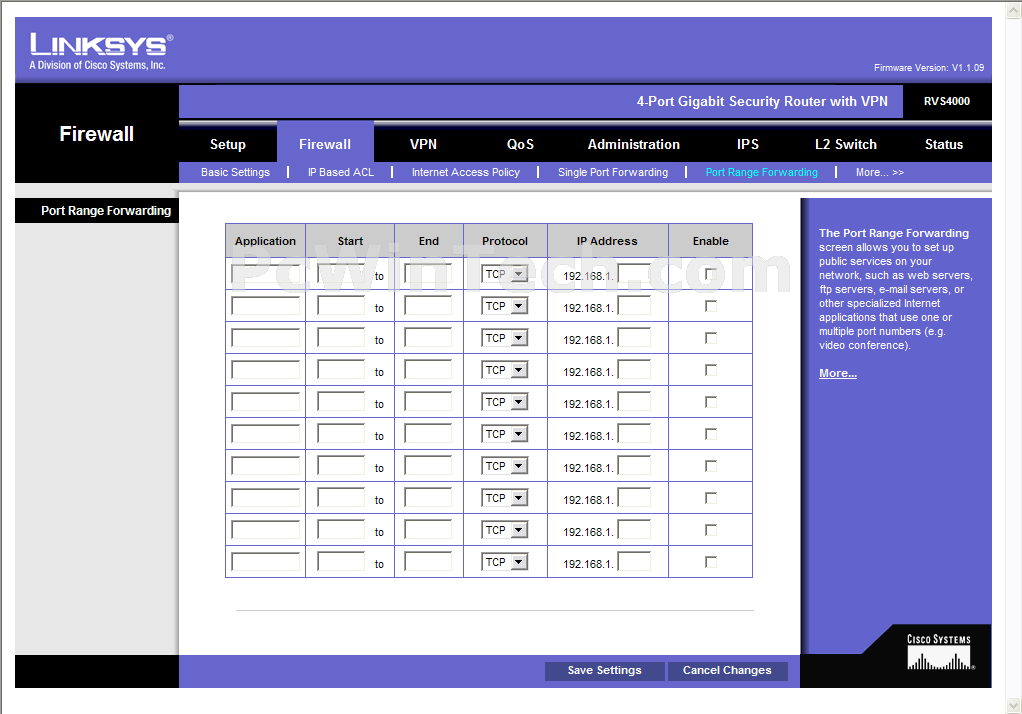Expand ninth row TCP dropdown
This screenshot has width=1022, height=714.
[505, 529]
